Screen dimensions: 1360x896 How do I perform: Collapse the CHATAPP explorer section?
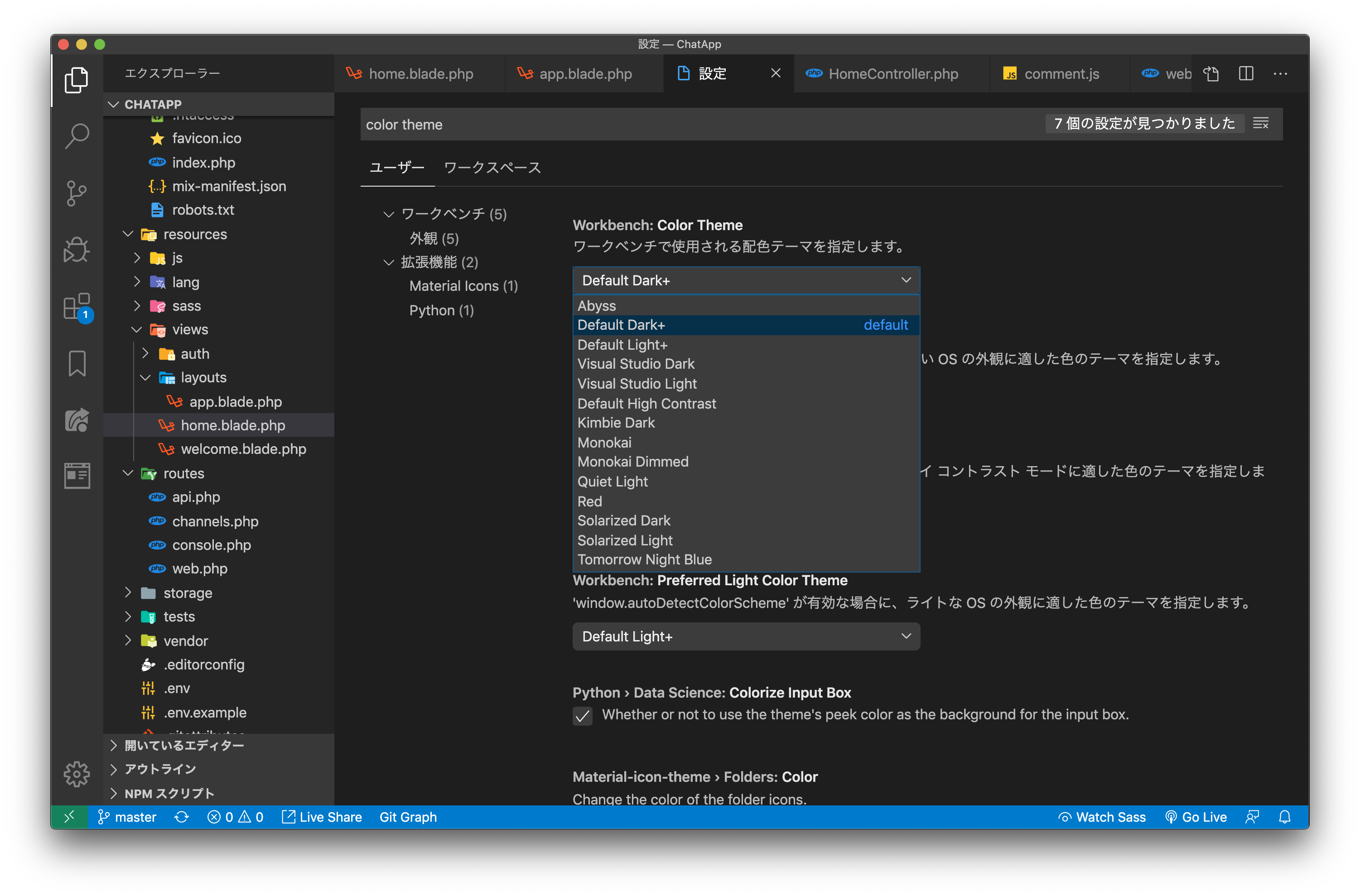point(113,104)
